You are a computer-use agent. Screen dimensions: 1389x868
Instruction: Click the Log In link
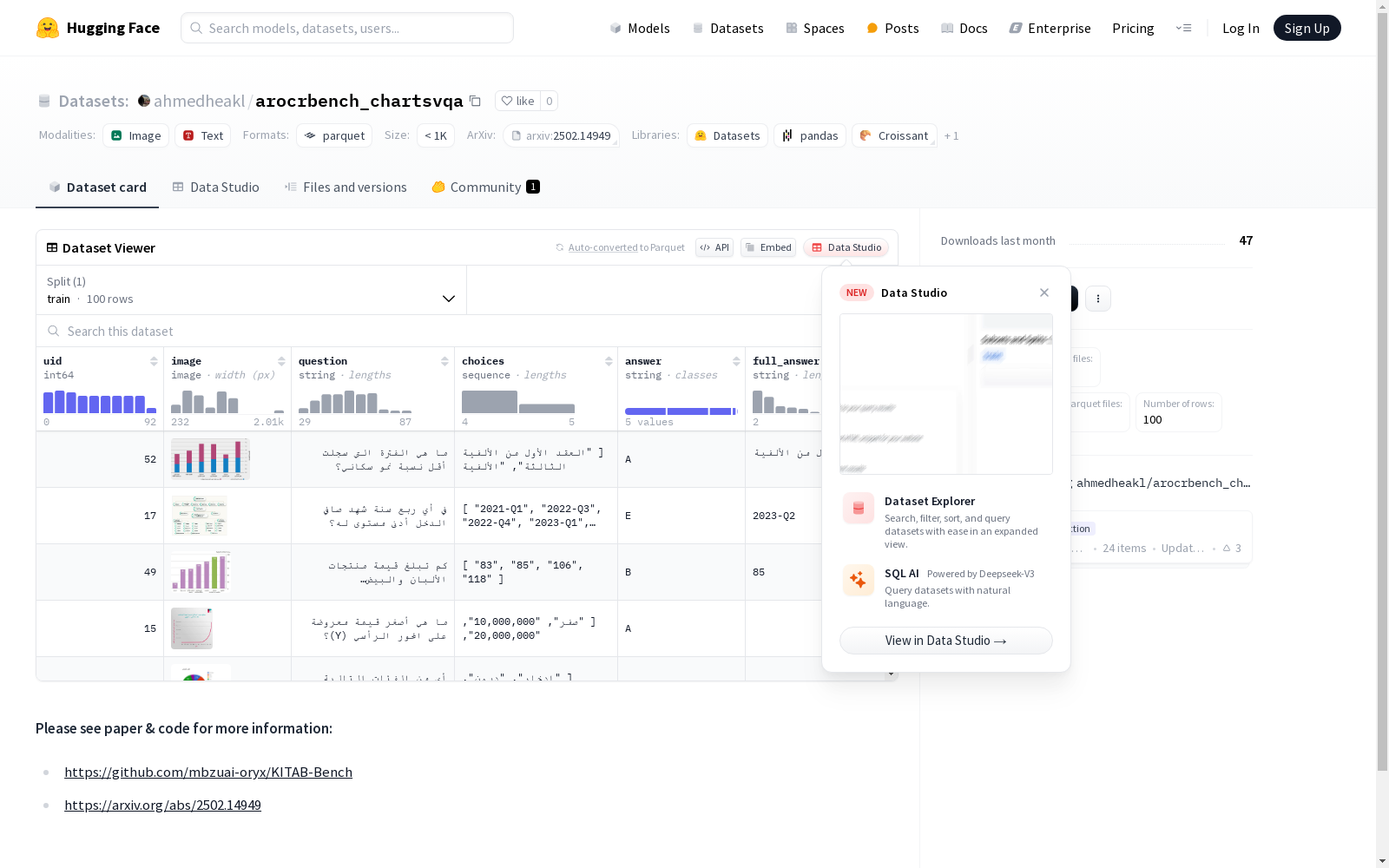point(1241,28)
